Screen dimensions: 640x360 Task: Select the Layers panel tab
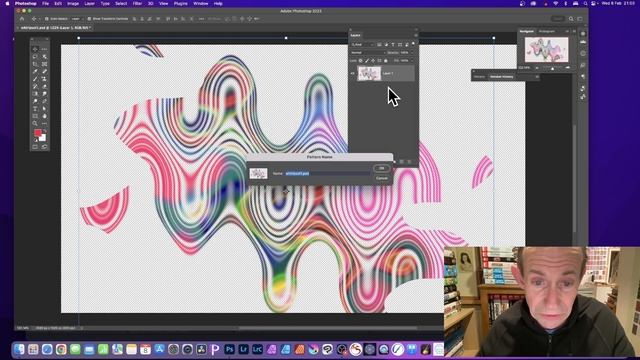pos(356,35)
